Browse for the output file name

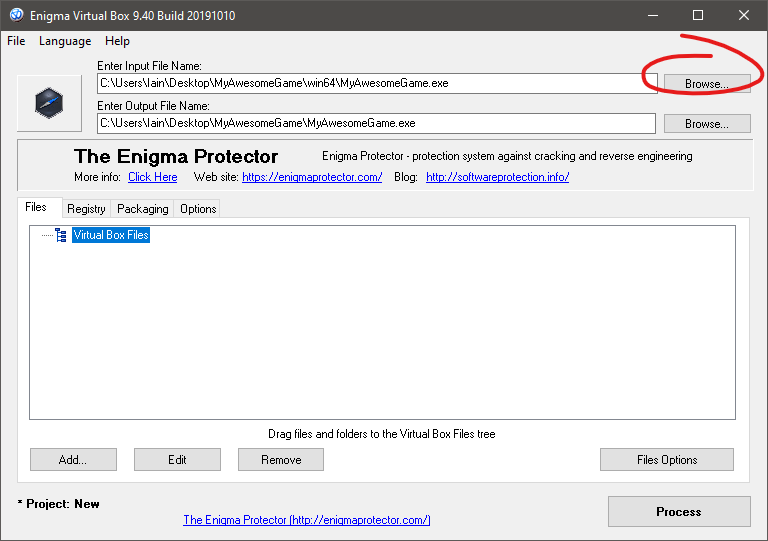coord(706,124)
